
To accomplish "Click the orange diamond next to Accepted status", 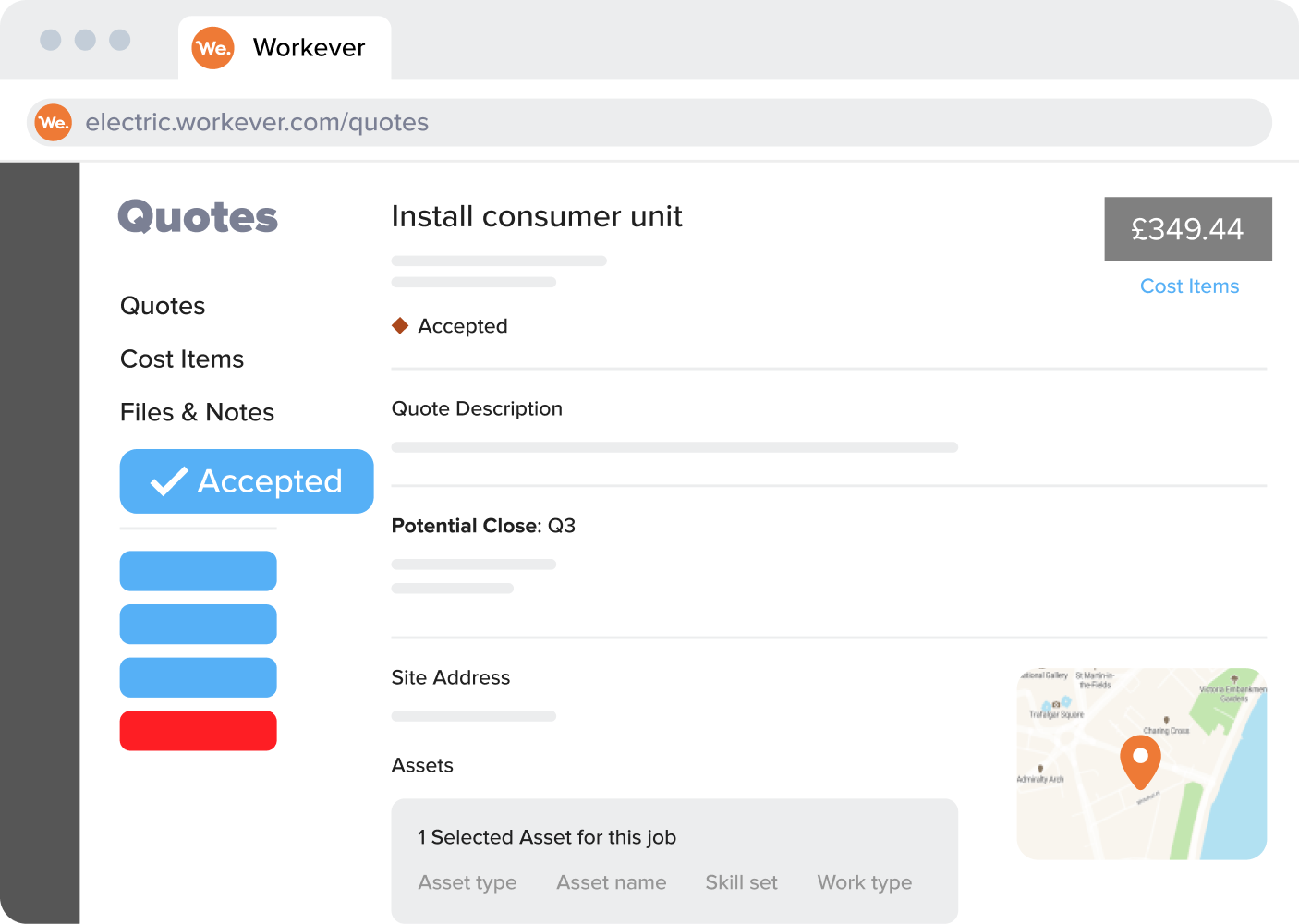I will [x=400, y=325].
